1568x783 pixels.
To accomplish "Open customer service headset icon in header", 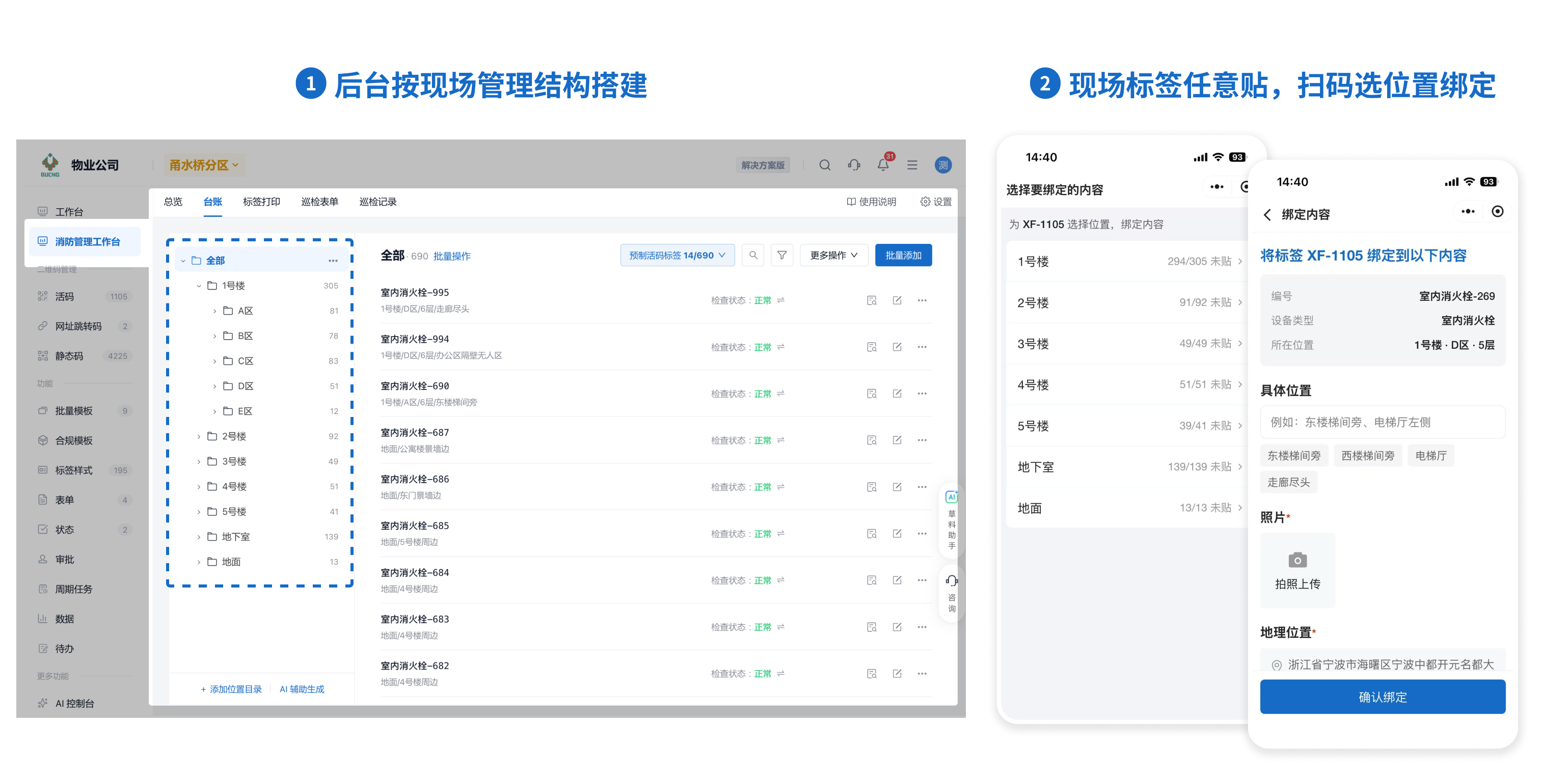I will coord(853,165).
